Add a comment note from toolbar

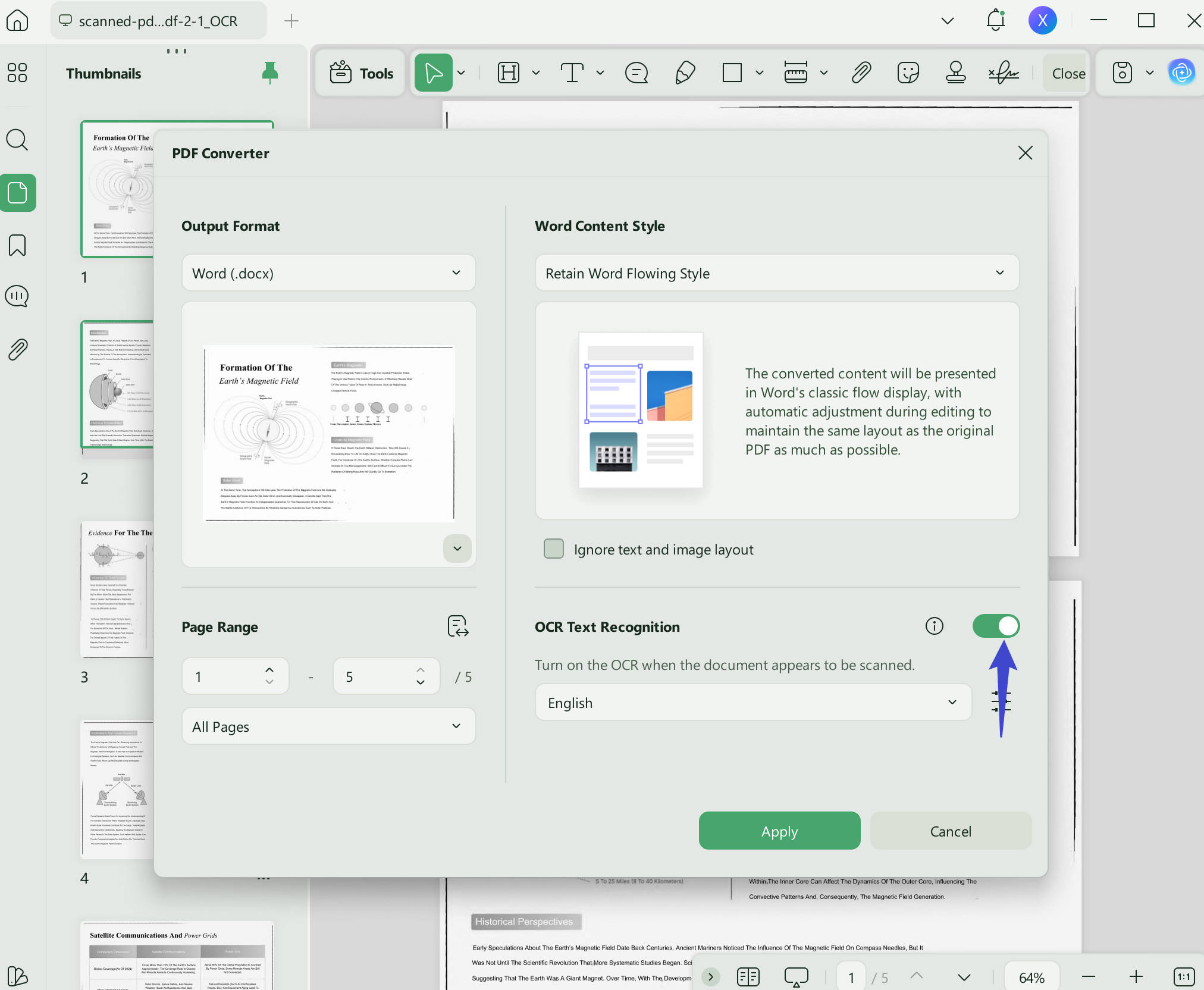[636, 73]
